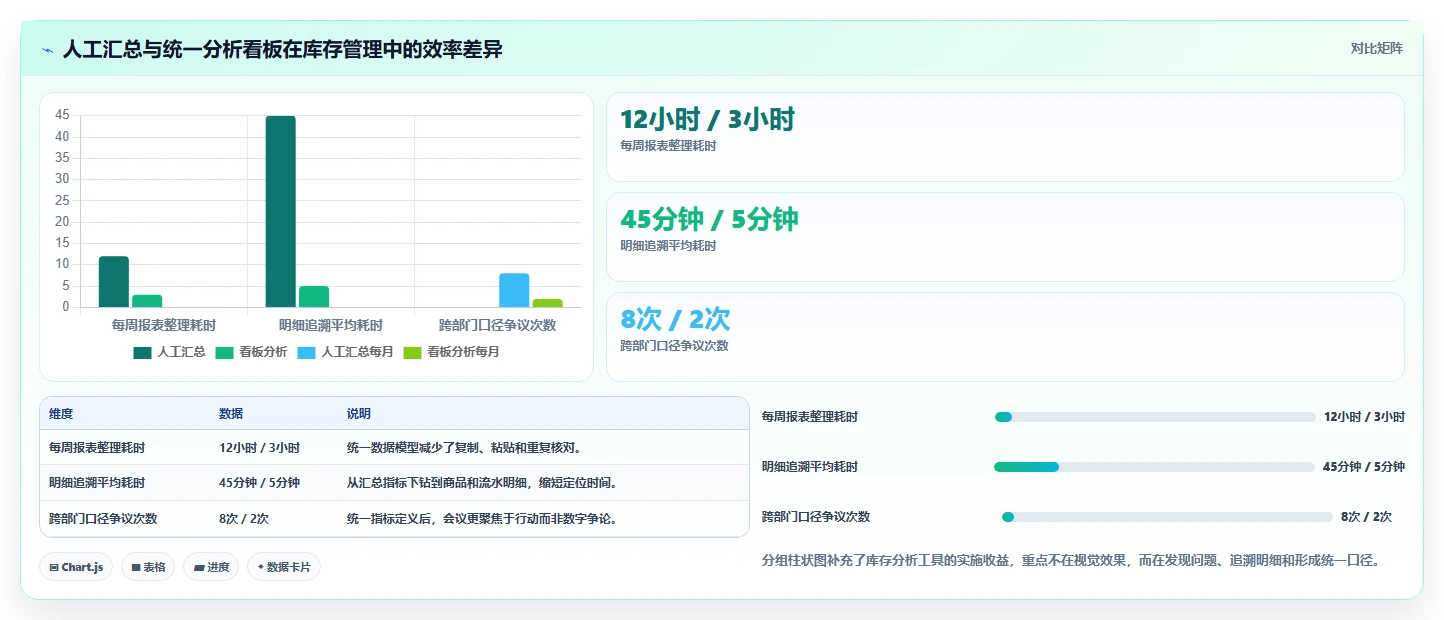
Task: Click table cell 45分钟 / 5分钟
Action: point(259,483)
